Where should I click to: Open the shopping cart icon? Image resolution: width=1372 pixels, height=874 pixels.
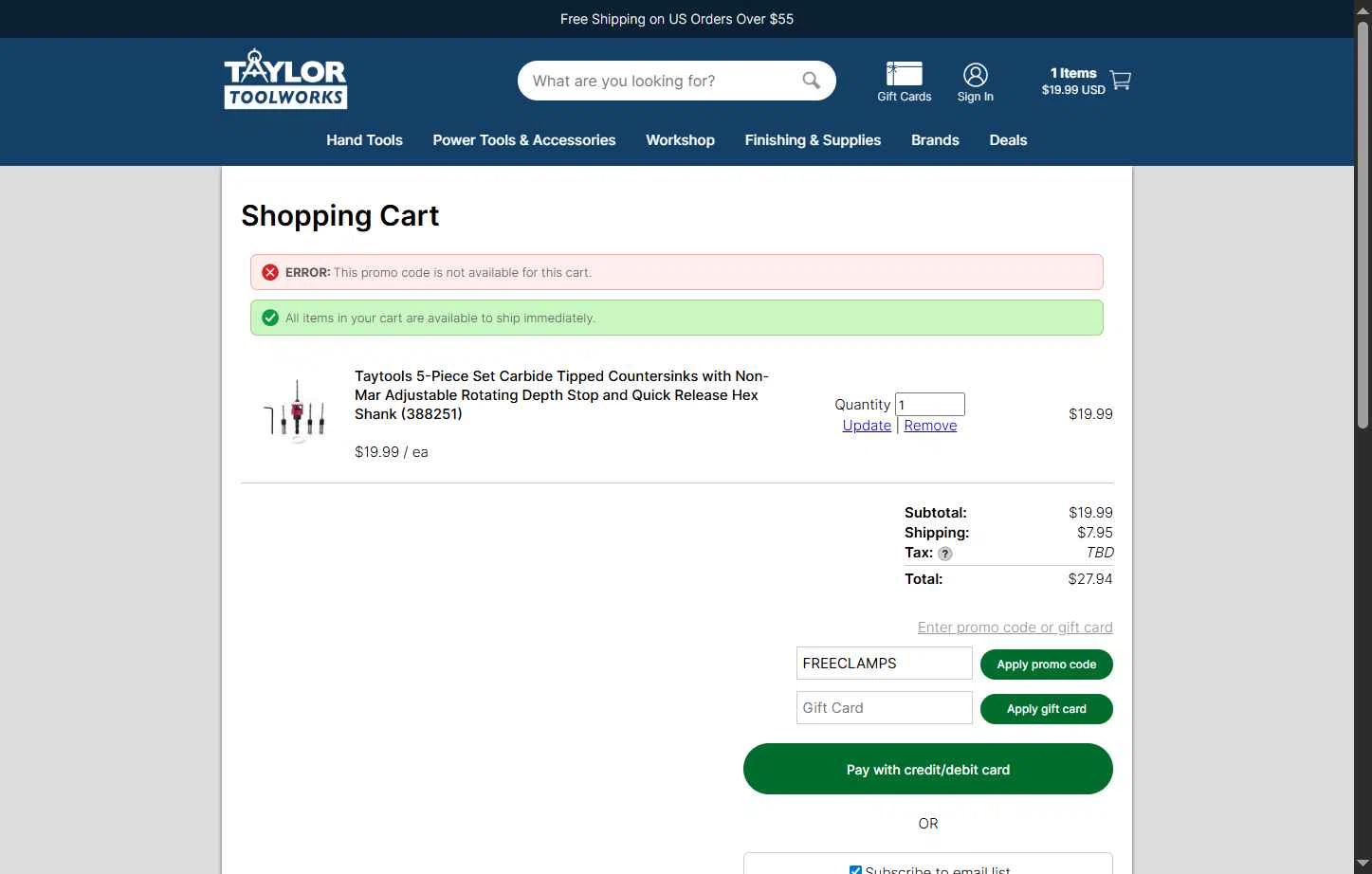coord(1121,81)
